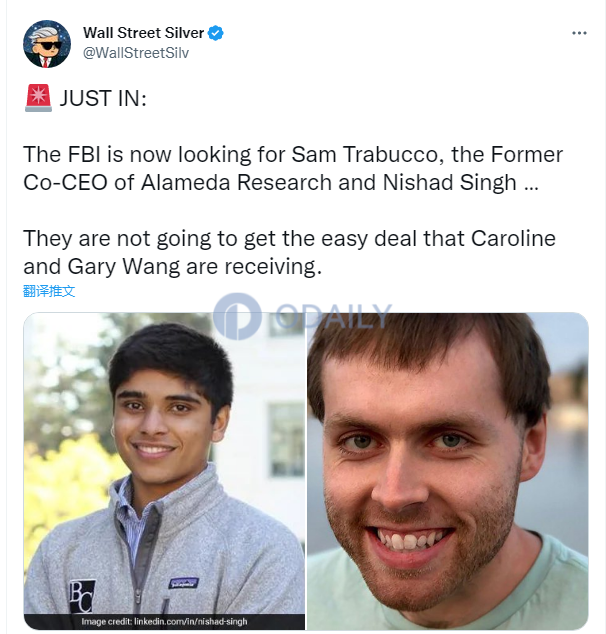Click the blue verified checkmark badge

pyautogui.click(x=215, y=33)
